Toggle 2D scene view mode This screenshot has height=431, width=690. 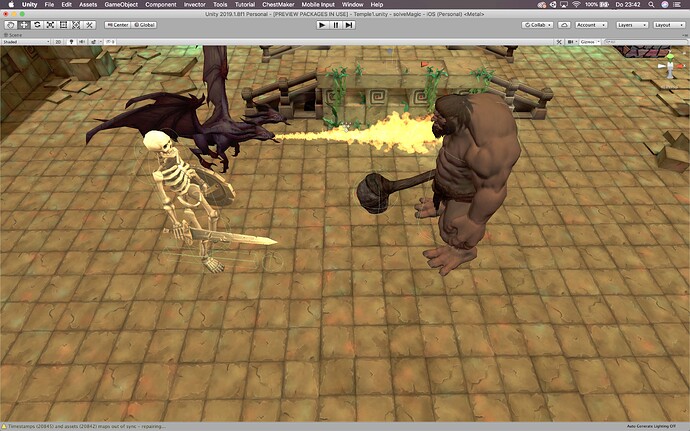[x=58, y=42]
